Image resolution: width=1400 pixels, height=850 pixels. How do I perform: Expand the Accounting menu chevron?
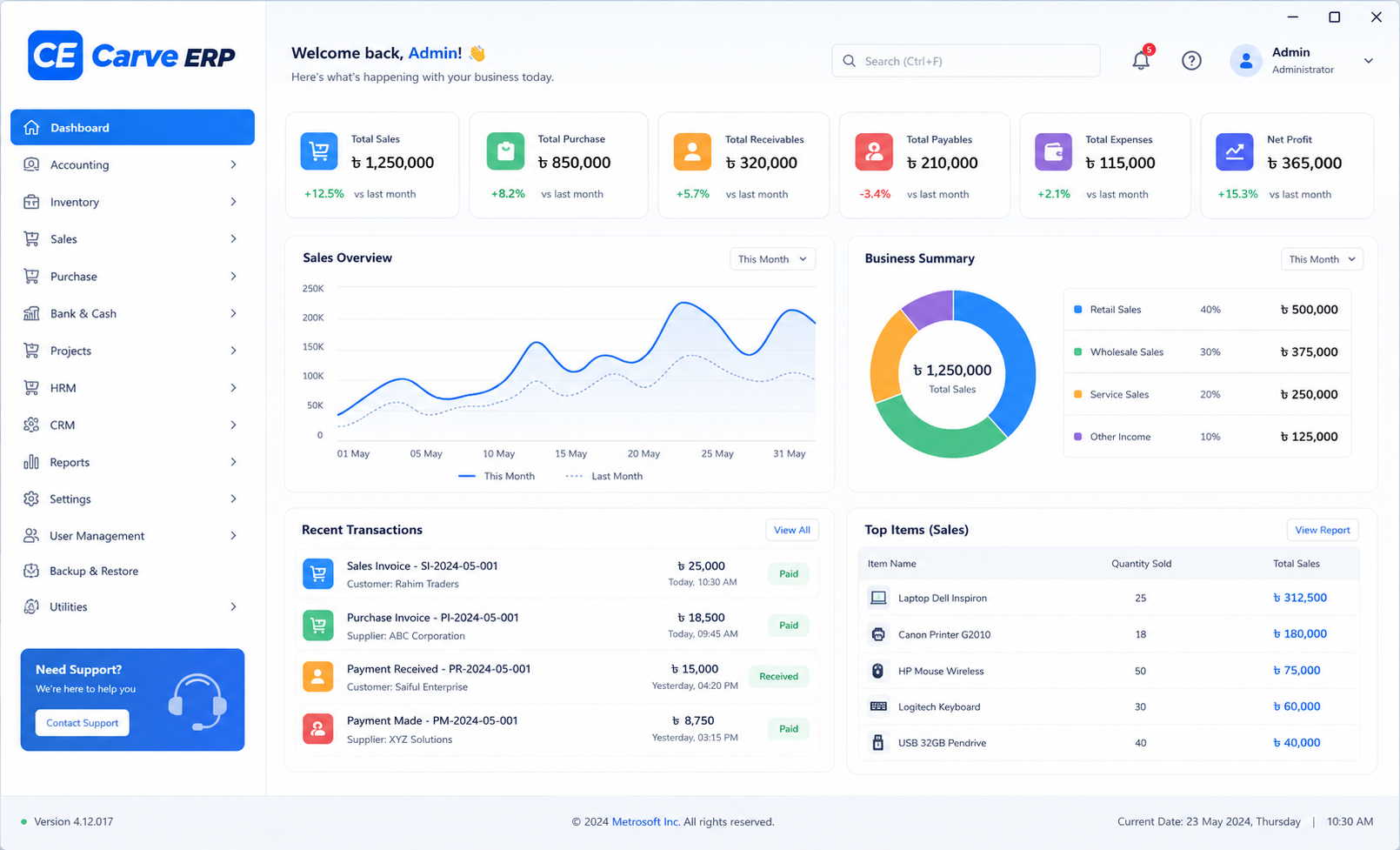pos(233,164)
